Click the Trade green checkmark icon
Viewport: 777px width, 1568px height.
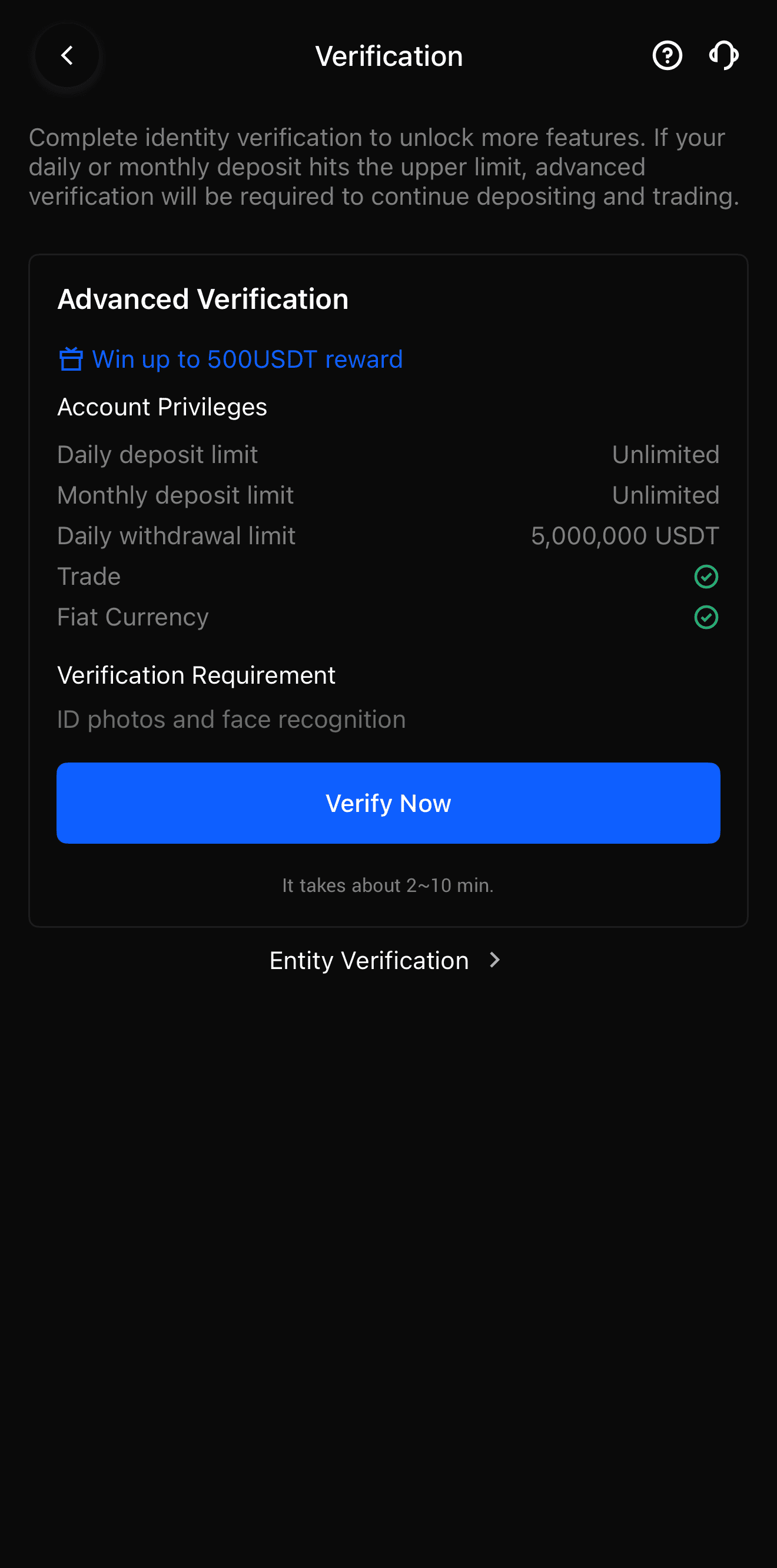coord(706,577)
